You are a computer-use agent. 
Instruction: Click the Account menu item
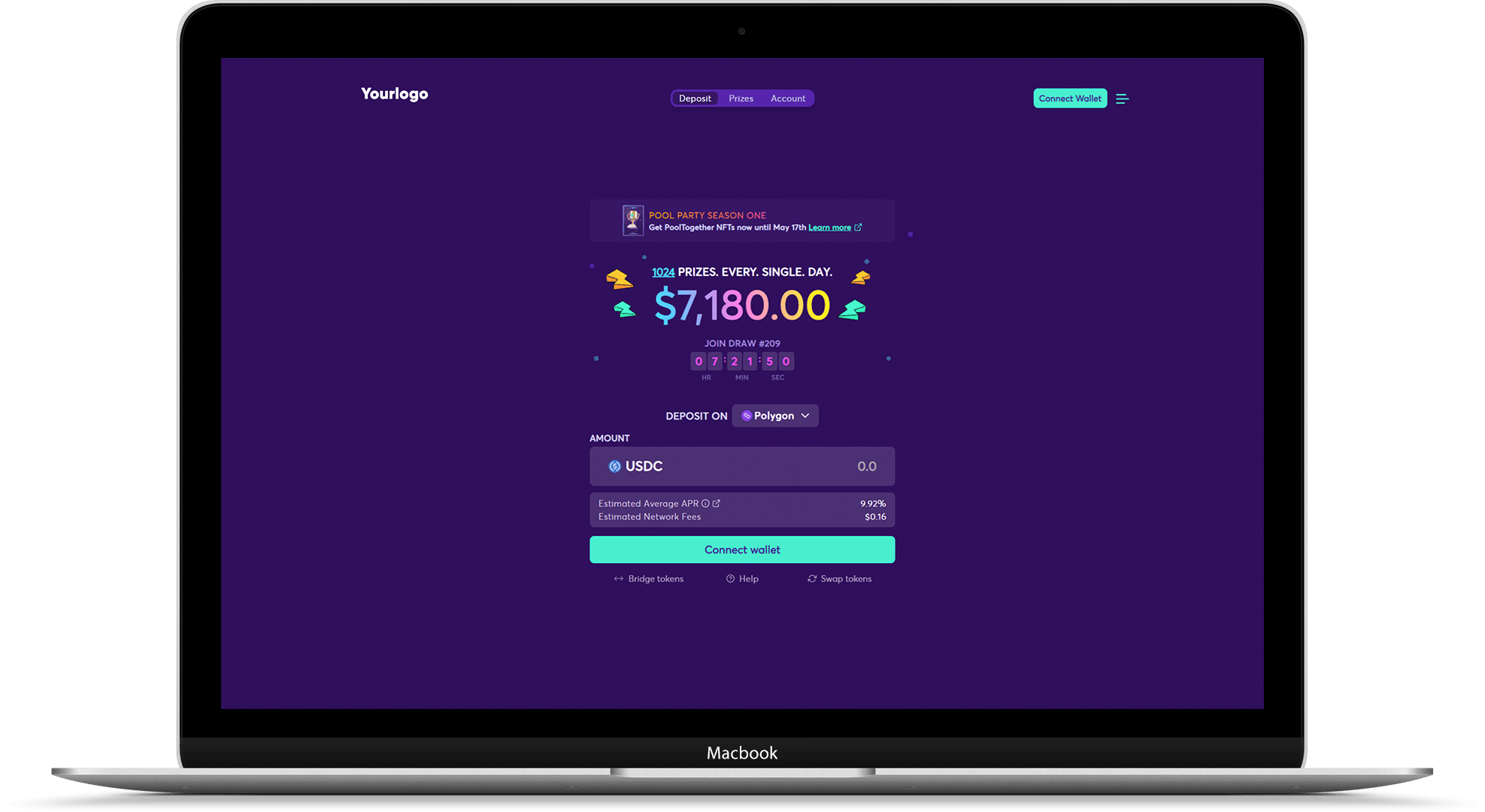click(x=790, y=98)
